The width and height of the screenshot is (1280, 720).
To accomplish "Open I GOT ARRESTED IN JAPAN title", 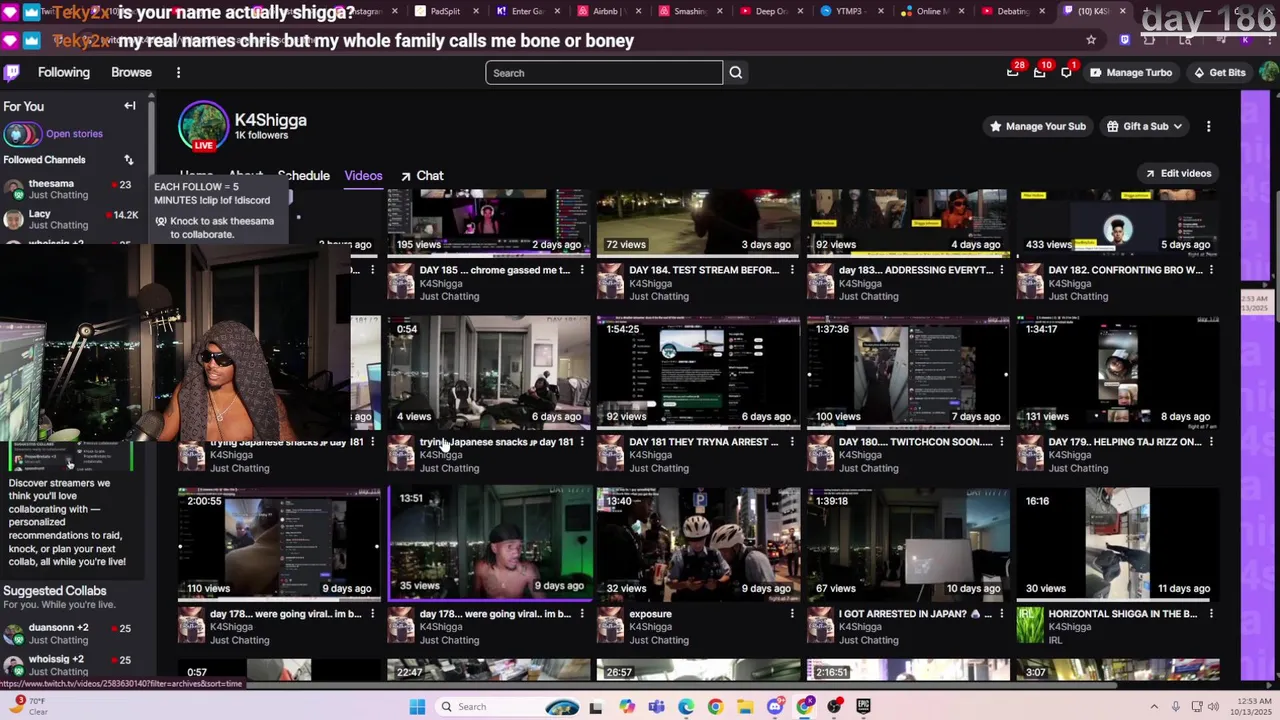I will click(915, 614).
